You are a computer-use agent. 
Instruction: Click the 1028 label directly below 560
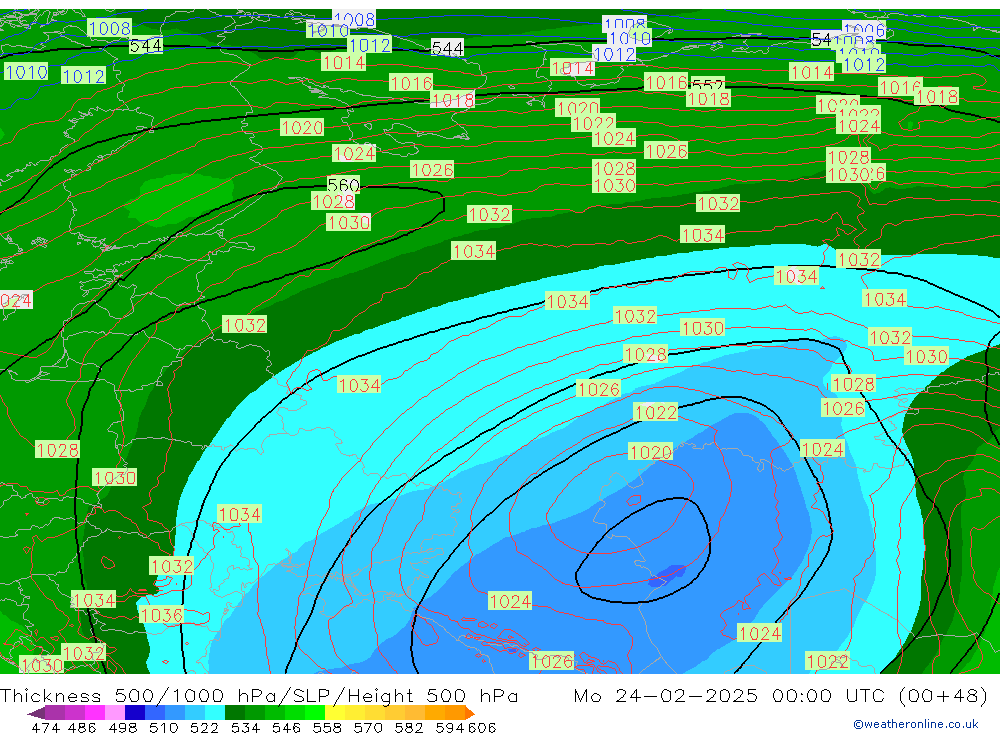pos(333,202)
